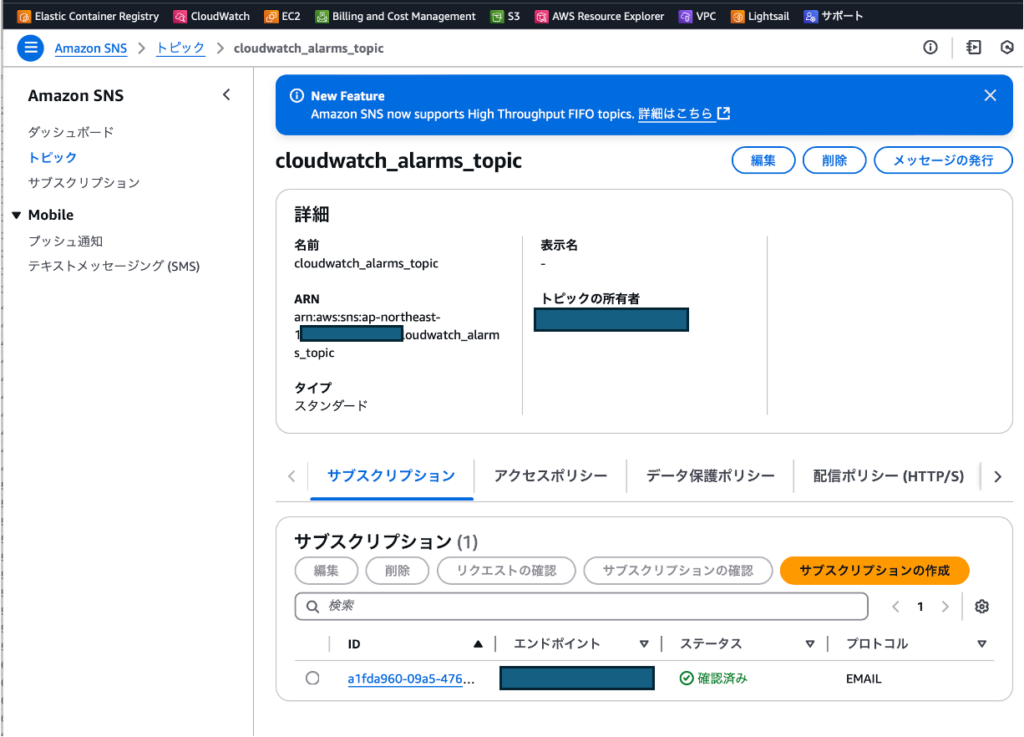The height and width of the screenshot is (737, 1024).
Task: Click the 確認済み status text
Action: pos(722,679)
